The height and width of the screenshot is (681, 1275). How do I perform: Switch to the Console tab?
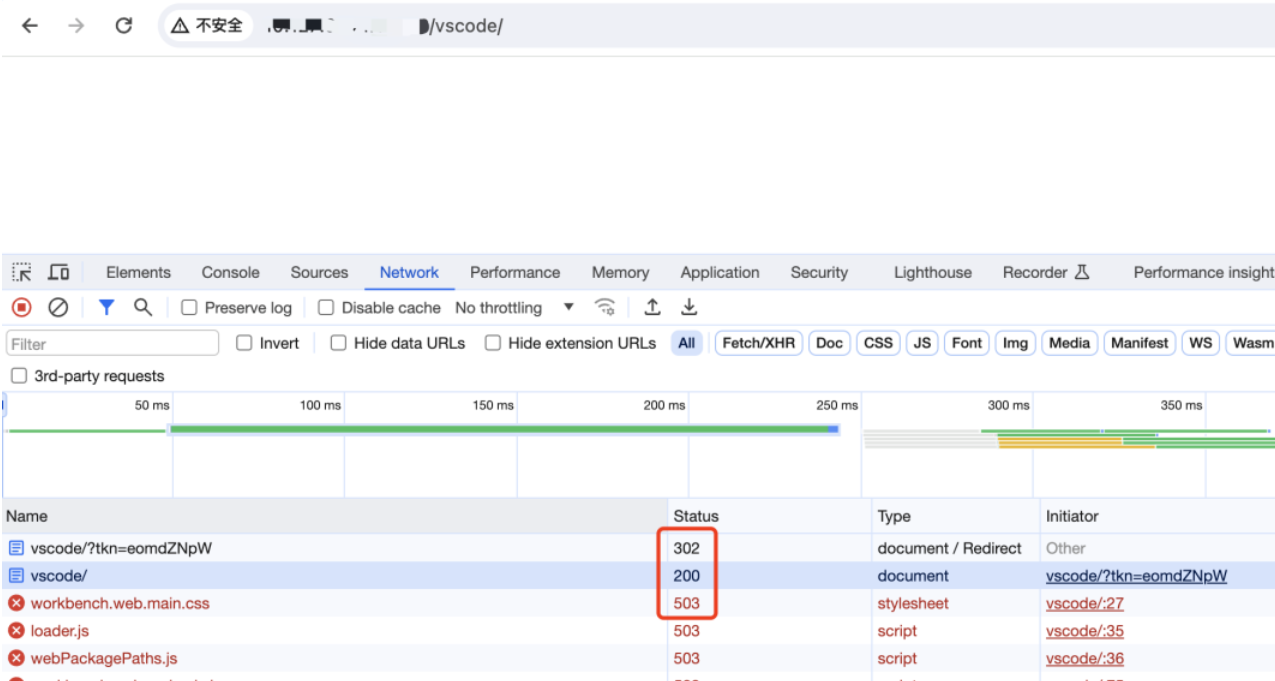[x=230, y=272]
